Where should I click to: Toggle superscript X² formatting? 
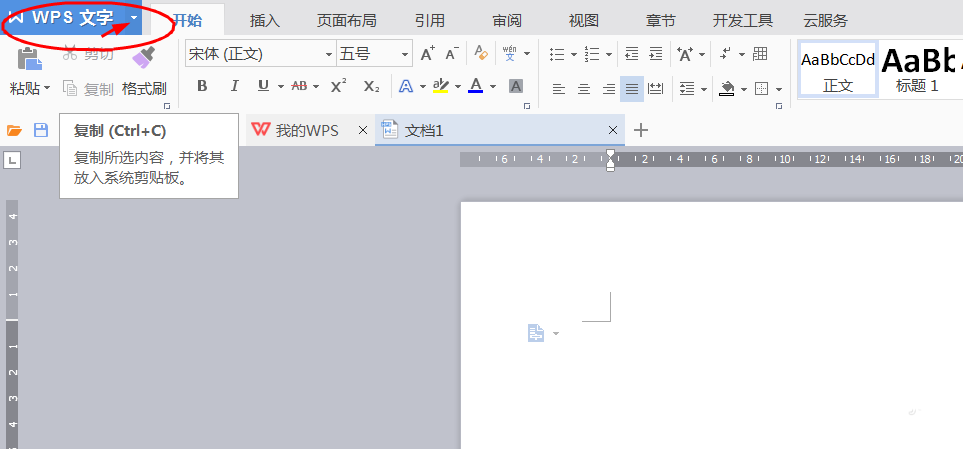tap(338, 86)
